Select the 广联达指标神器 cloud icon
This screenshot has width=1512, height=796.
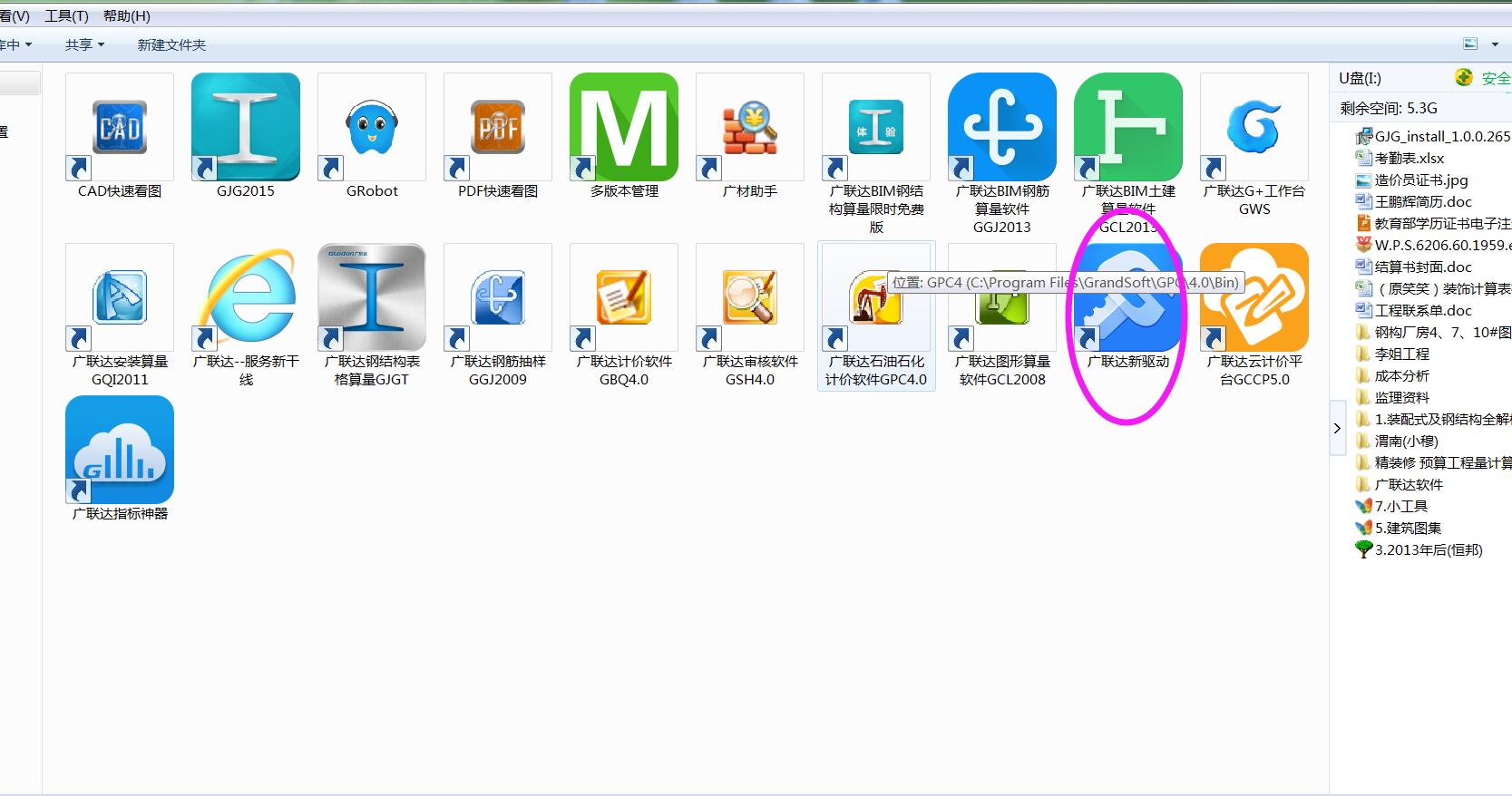120,450
